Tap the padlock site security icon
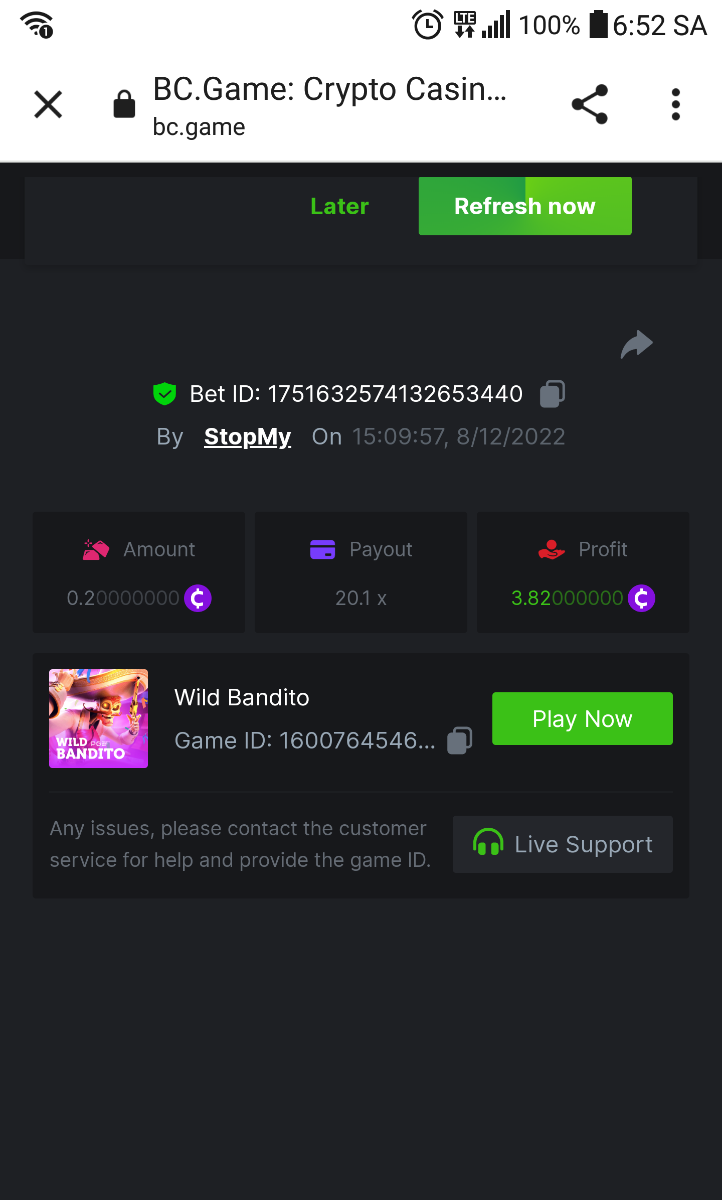This screenshot has height=1200, width=722. (124, 104)
